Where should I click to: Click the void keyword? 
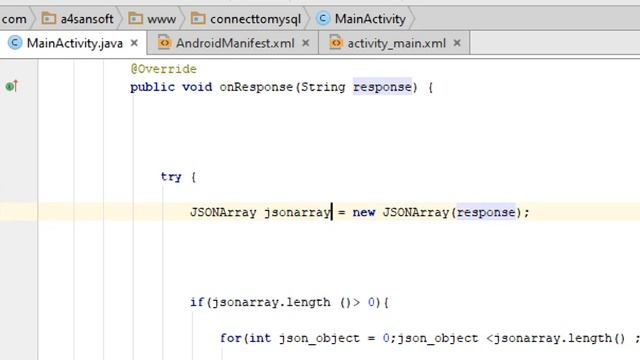tap(197, 87)
